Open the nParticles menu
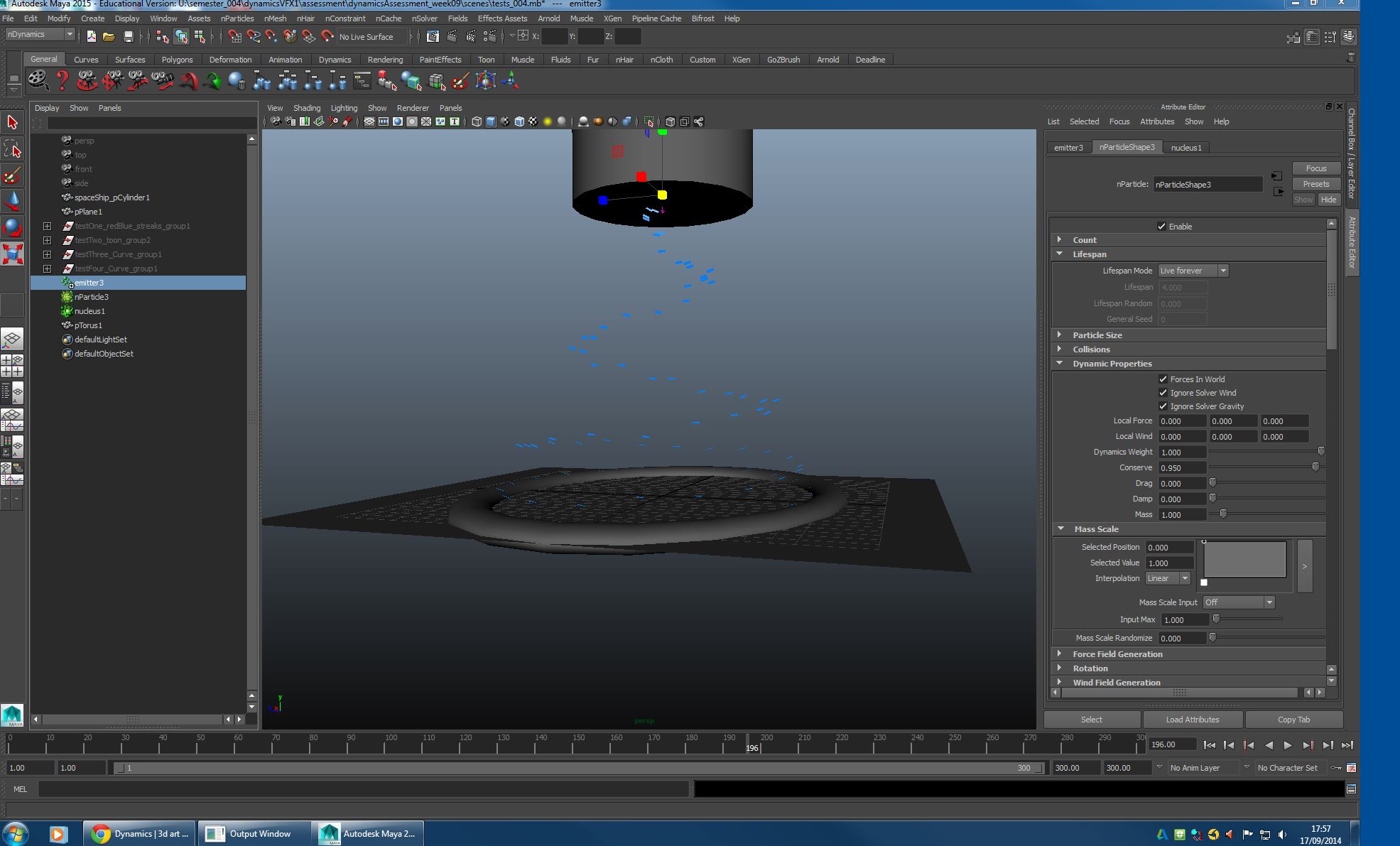This screenshot has width=1400, height=846. coord(237,18)
